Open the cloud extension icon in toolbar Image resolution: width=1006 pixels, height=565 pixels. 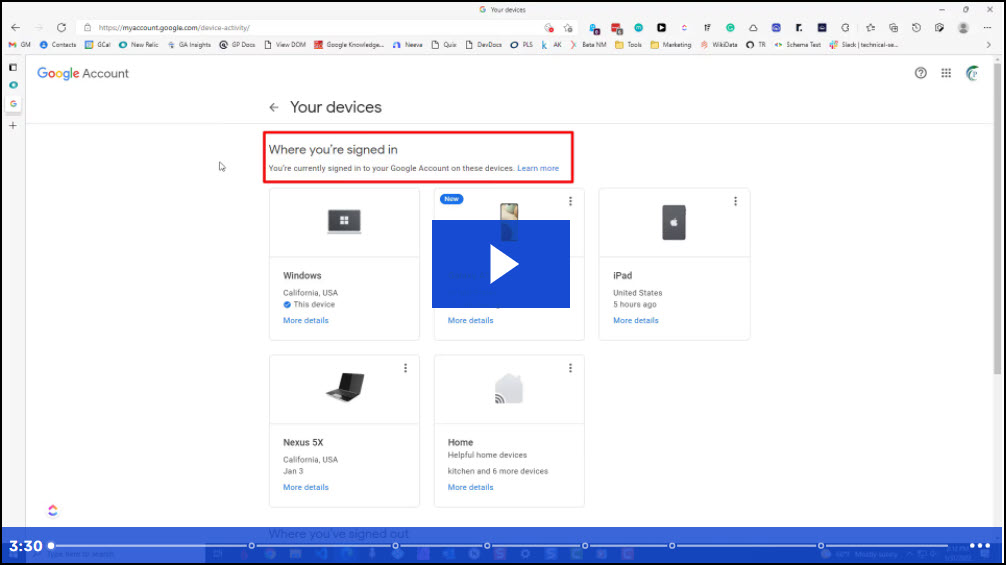point(753,28)
